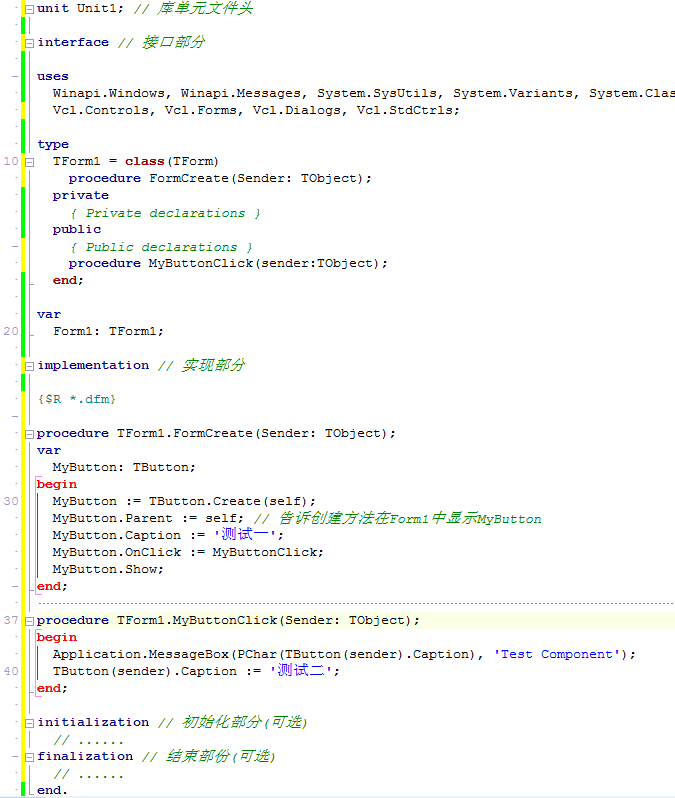Click gutter line number 30
Screen dimensions: 675x798
pyautogui.click(x=11, y=501)
